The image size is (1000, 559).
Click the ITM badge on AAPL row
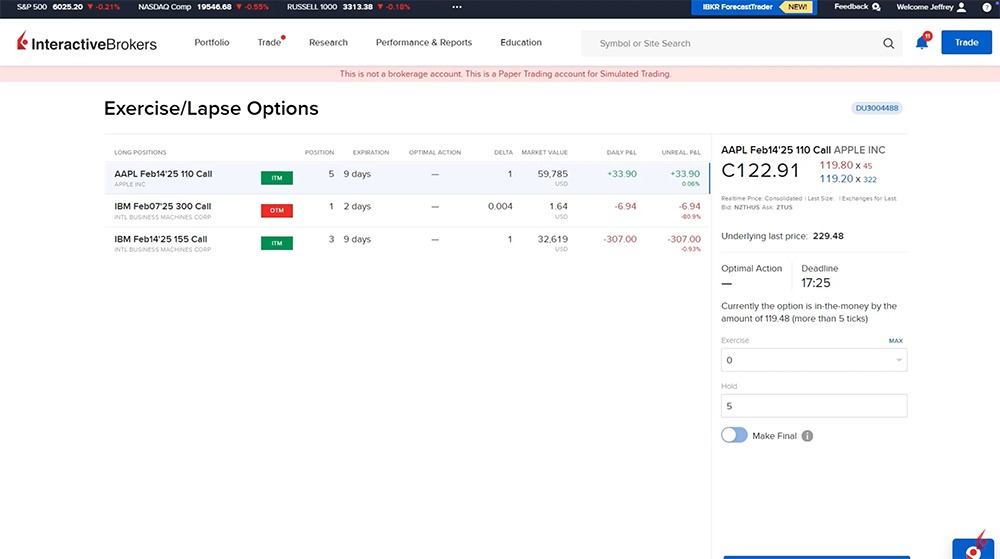point(277,178)
